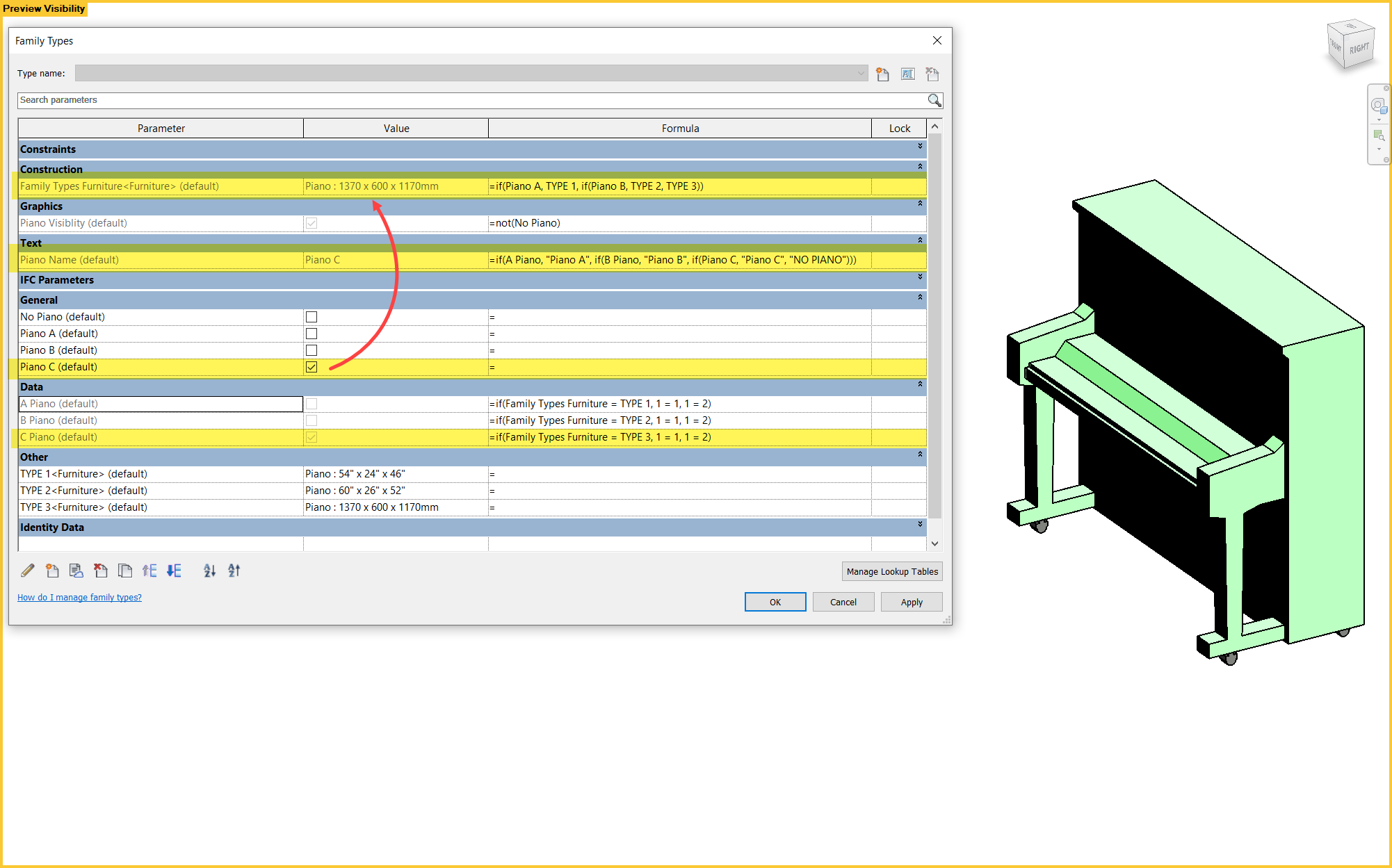The height and width of the screenshot is (868, 1392).
Task: Open the Import Shared Parameter icon
Action: (x=76, y=571)
